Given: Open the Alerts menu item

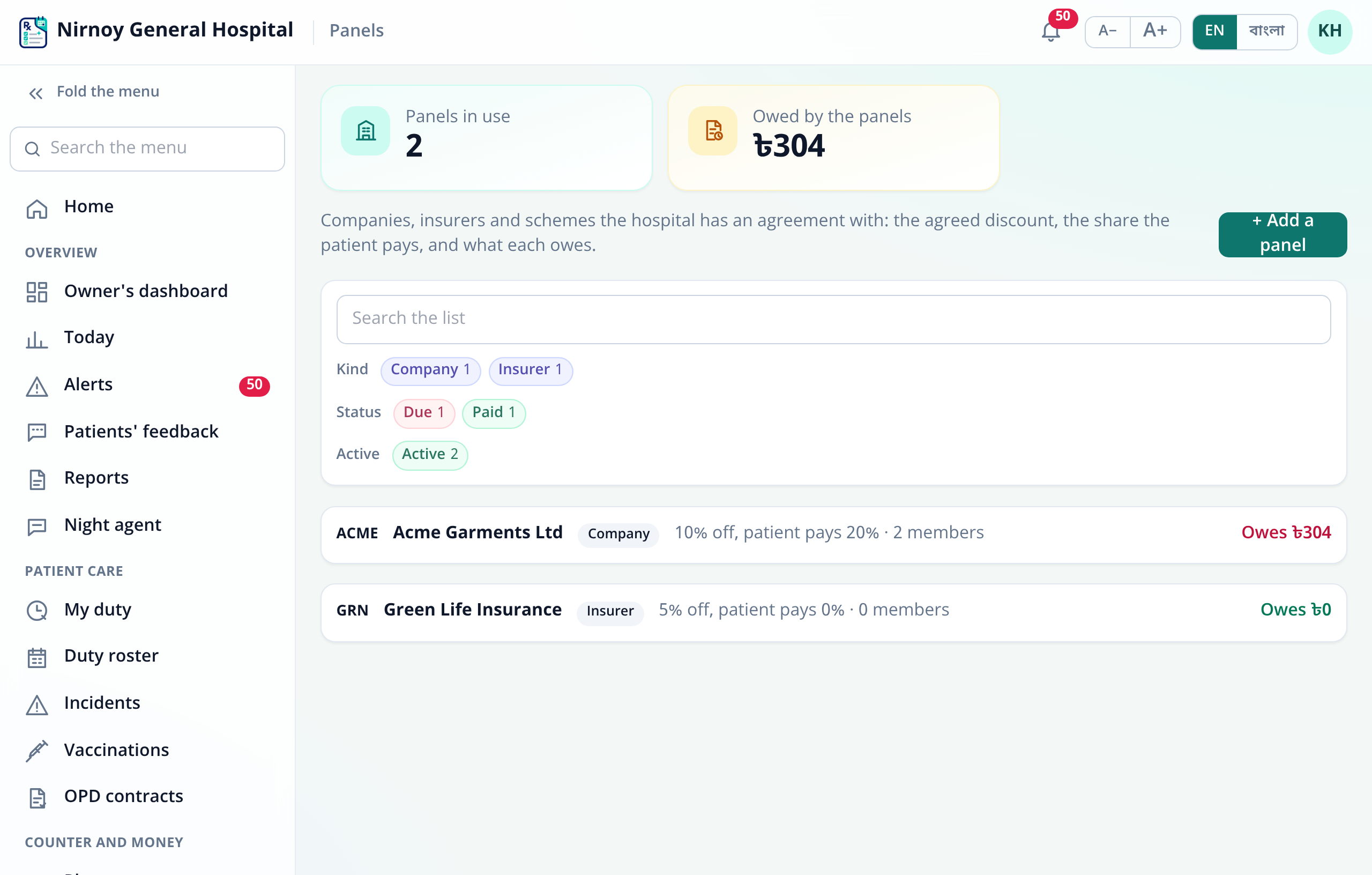Looking at the screenshot, I should [x=147, y=385].
